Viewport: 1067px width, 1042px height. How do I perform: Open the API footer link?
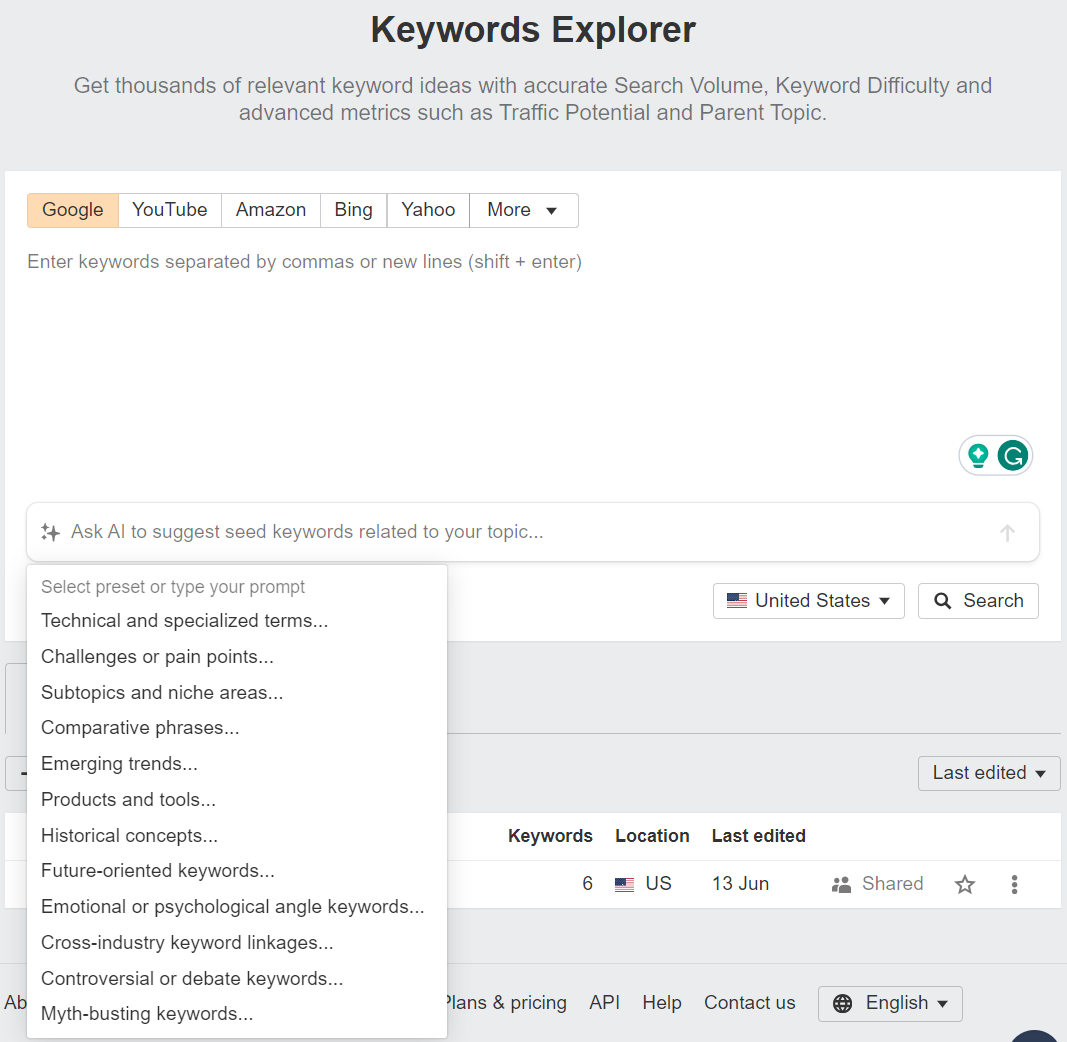coord(604,1003)
